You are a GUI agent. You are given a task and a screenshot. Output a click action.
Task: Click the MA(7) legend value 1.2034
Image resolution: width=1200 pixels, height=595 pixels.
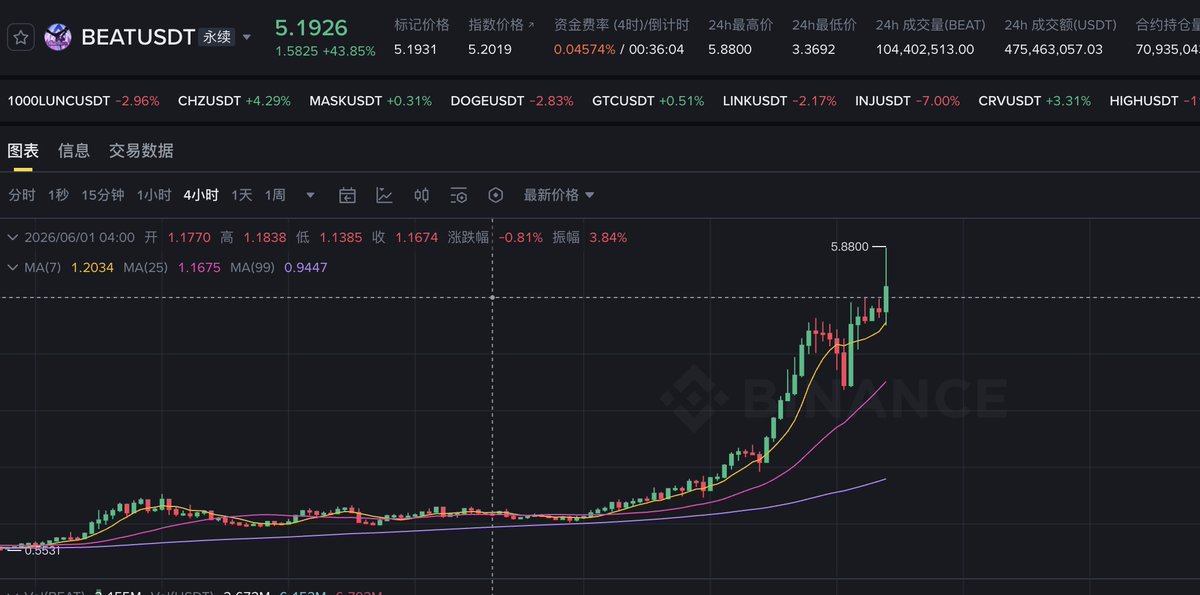click(93, 267)
